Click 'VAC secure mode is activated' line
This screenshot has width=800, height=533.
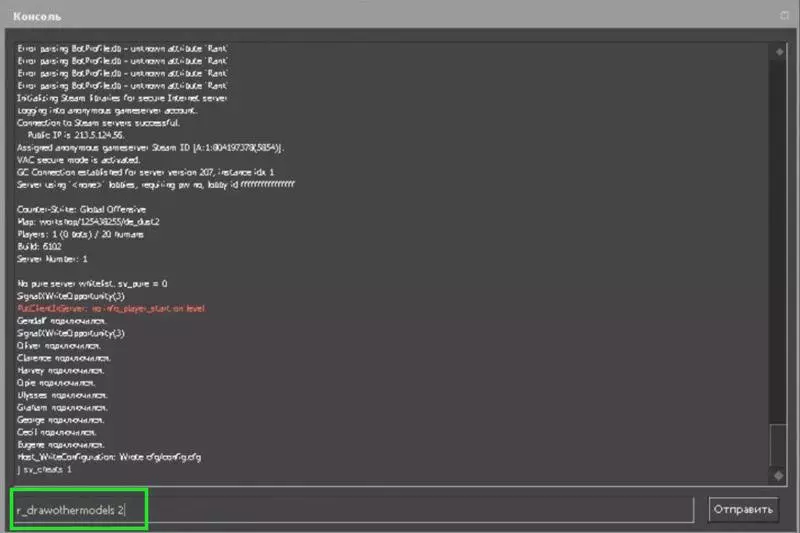pos(78,160)
